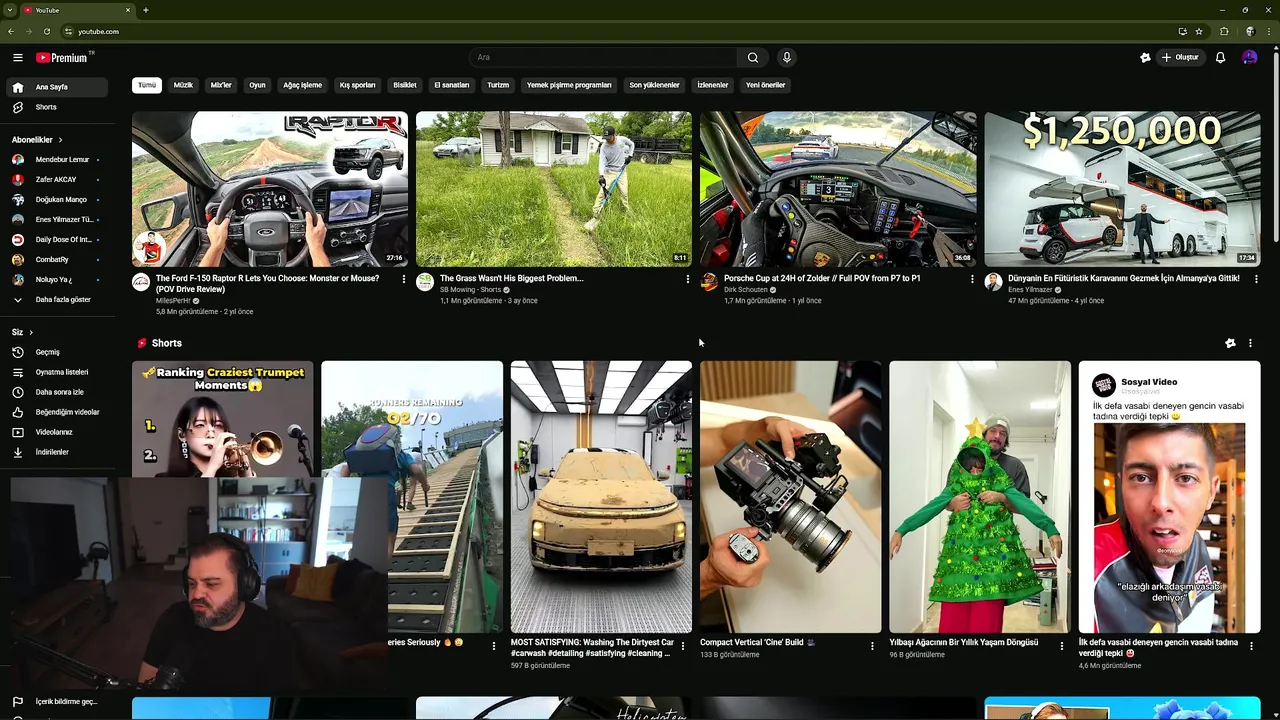The image size is (1280, 720).
Task: Select the Müzik filter chip
Action: pyautogui.click(x=183, y=85)
